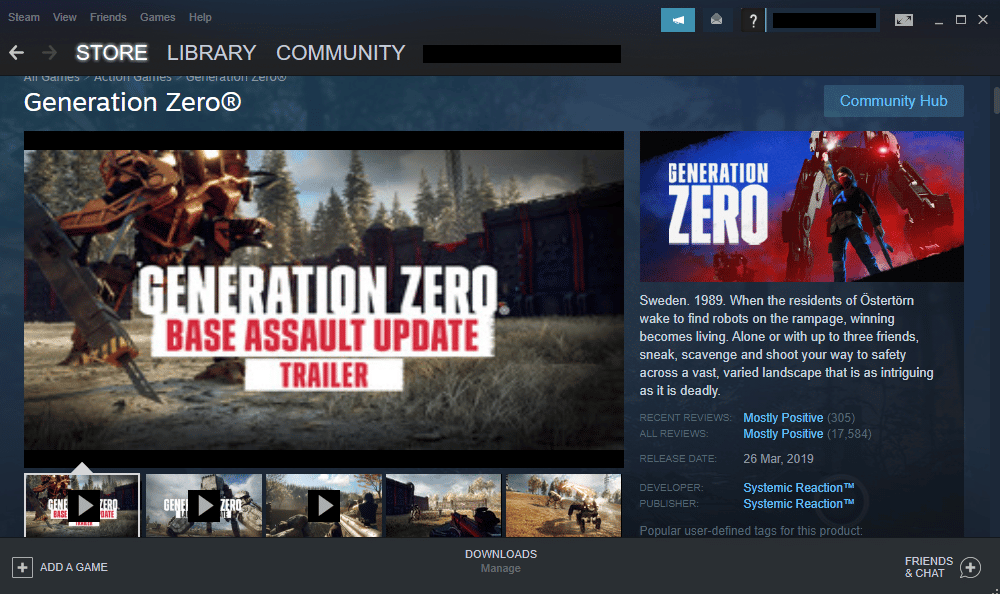Click the Friends & Chat plus icon

(970, 567)
